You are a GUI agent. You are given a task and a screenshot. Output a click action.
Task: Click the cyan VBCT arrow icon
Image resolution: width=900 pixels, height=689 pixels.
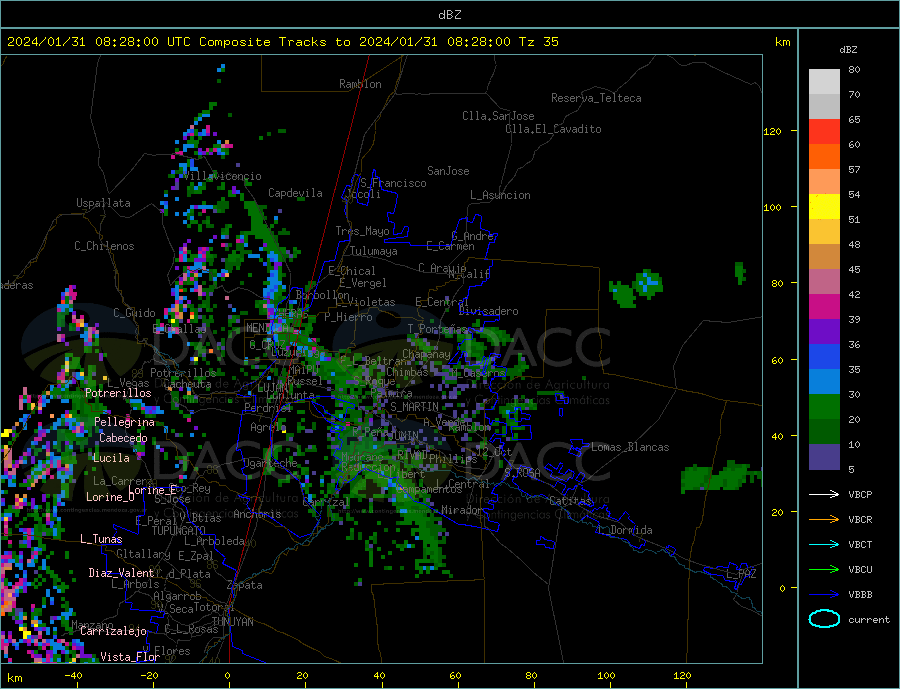(824, 544)
